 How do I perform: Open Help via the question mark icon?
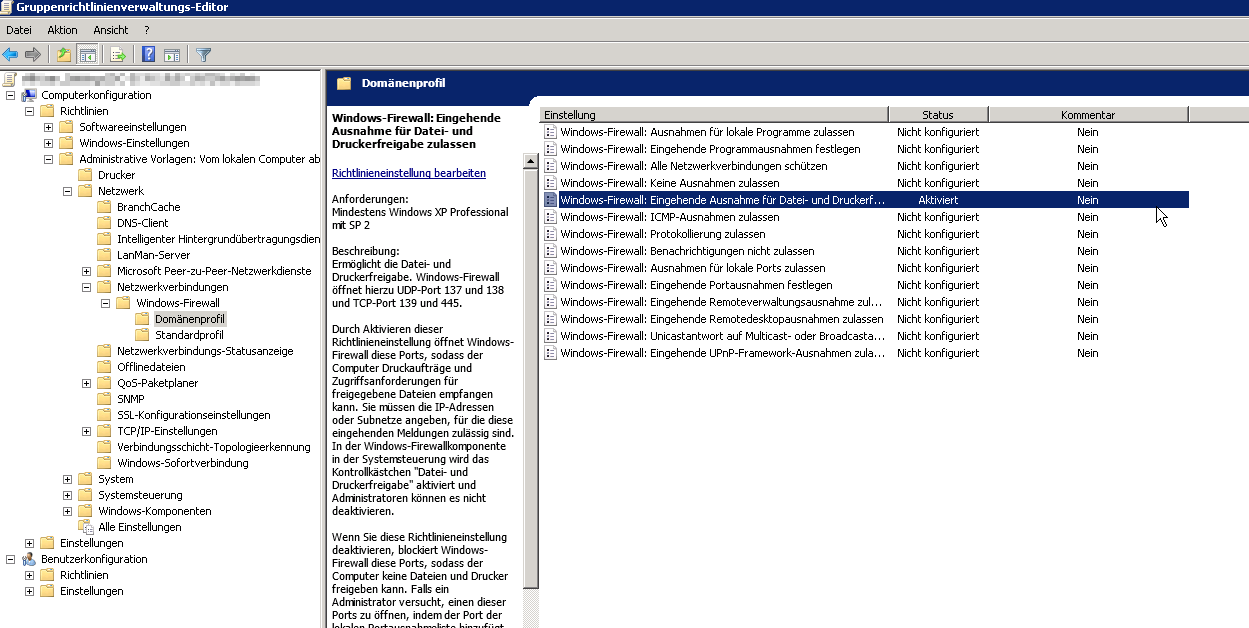click(148, 54)
